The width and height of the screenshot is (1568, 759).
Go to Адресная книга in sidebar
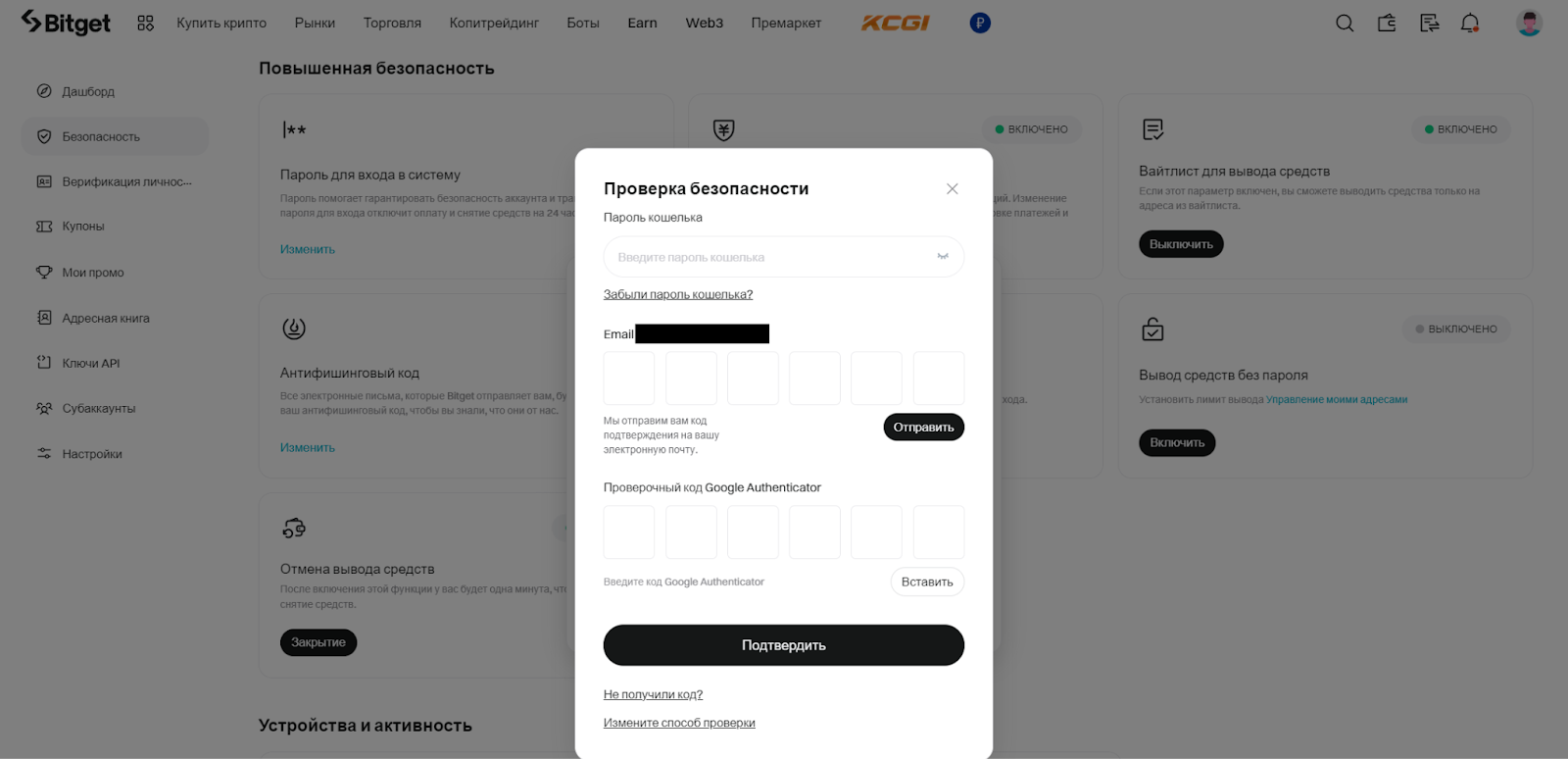click(x=105, y=319)
